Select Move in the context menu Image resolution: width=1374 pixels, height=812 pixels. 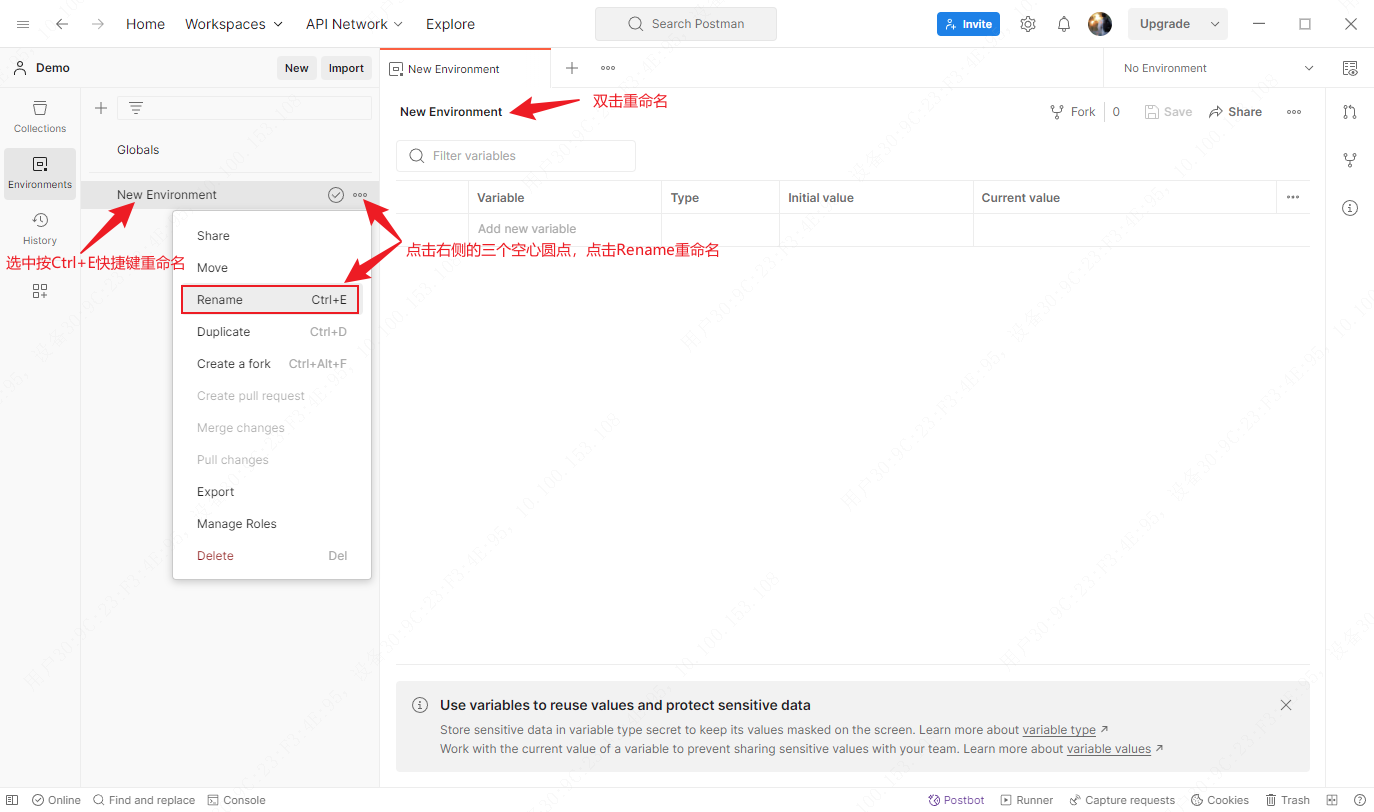point(271,268)
